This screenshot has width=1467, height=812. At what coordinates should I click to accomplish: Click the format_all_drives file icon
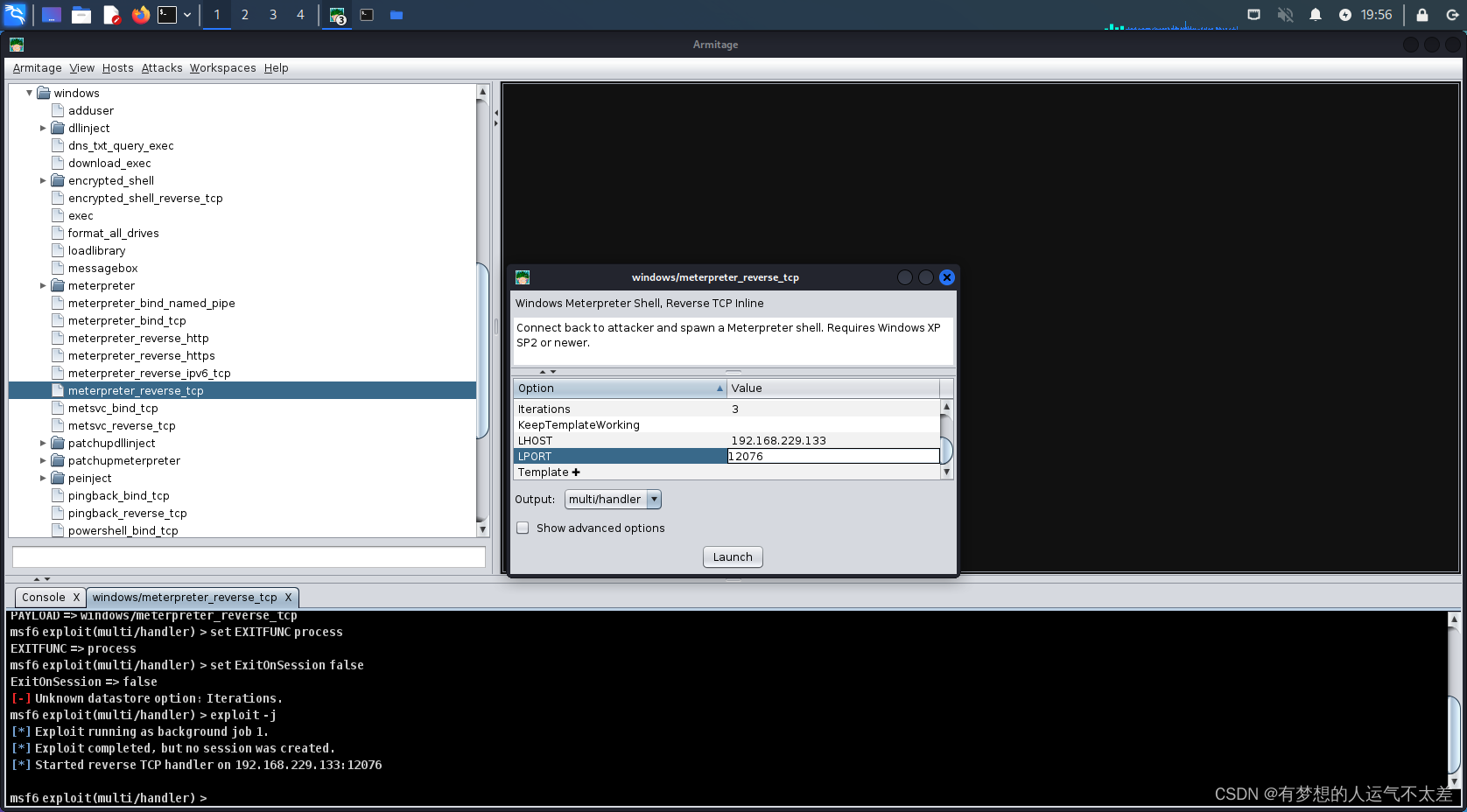click(x=58, y=233)
